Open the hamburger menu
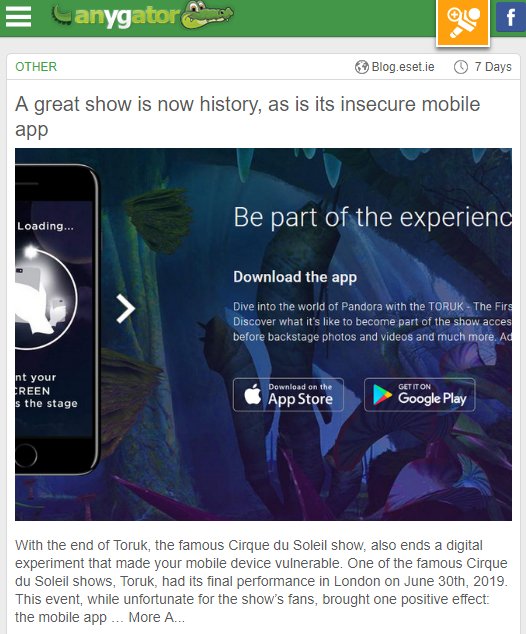This screenshot has width=526, height=634. (x=18, y=17)
